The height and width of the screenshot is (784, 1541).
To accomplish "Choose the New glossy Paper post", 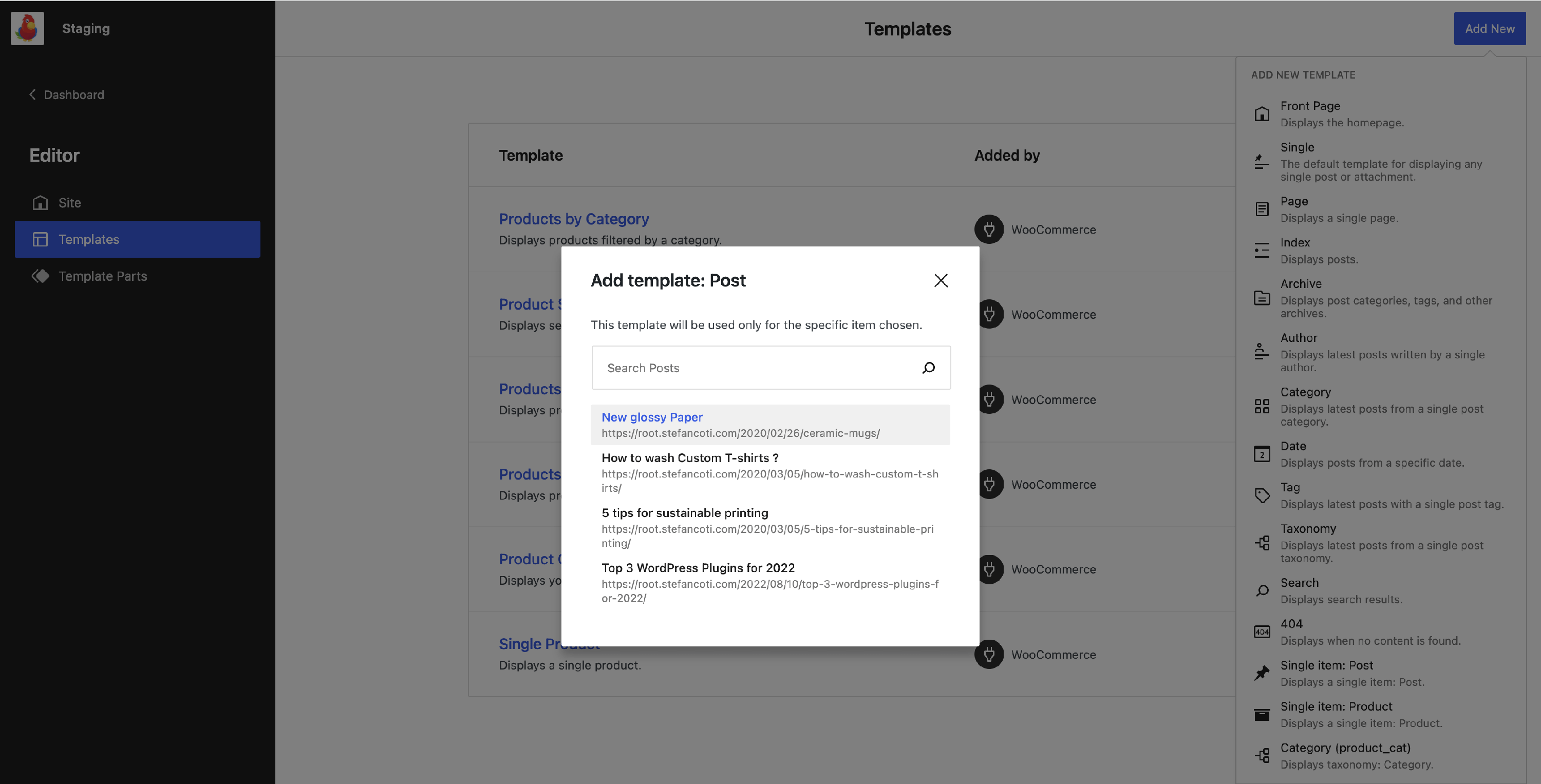I will [x=651, y=417].
